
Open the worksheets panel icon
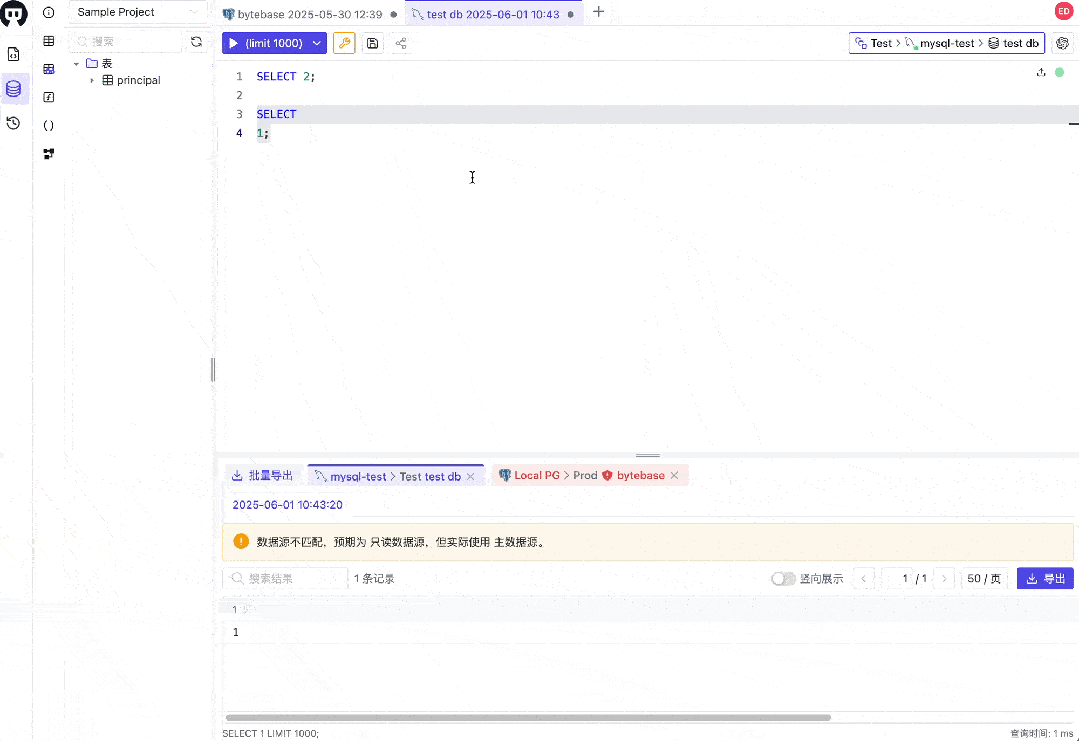pos(13,54)
